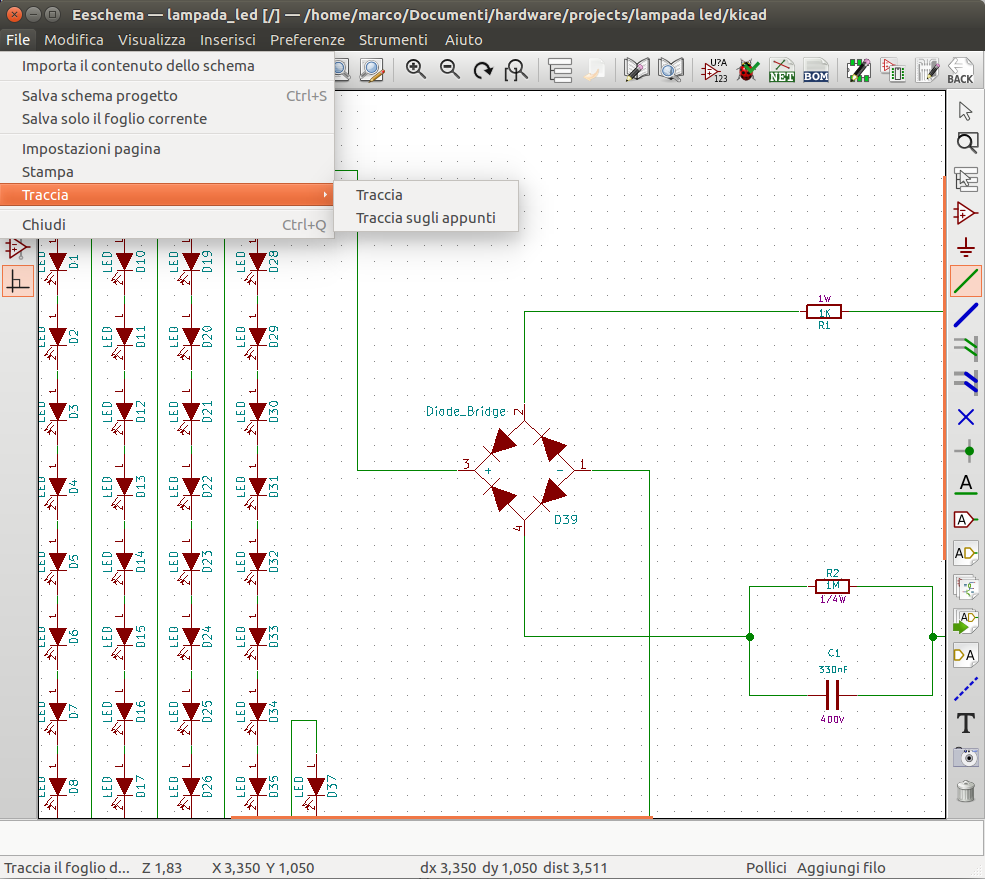
Task: Open the Annotate schematic U?A tool
Action: [714, 70]
